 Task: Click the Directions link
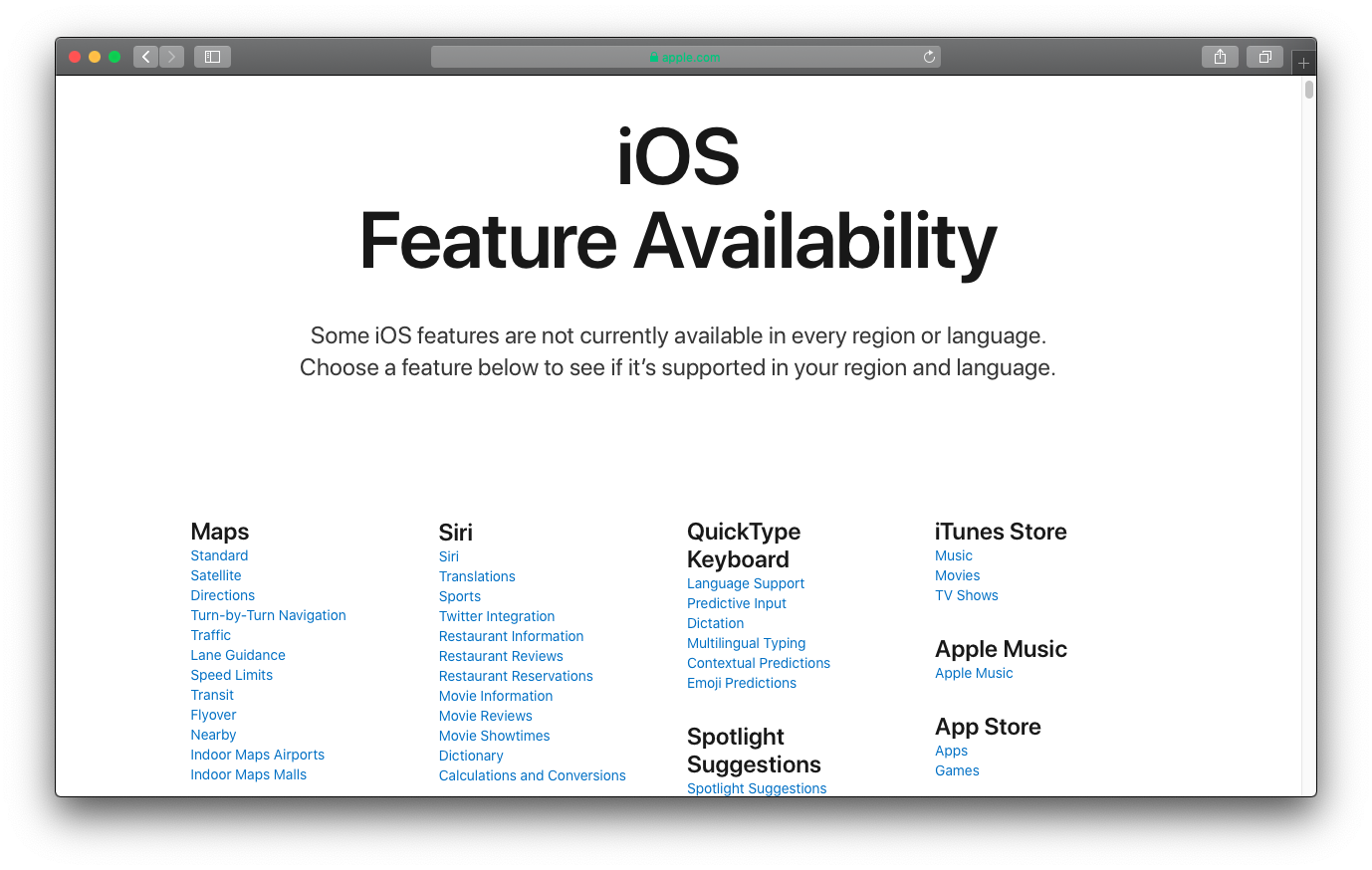pos(223,595)
